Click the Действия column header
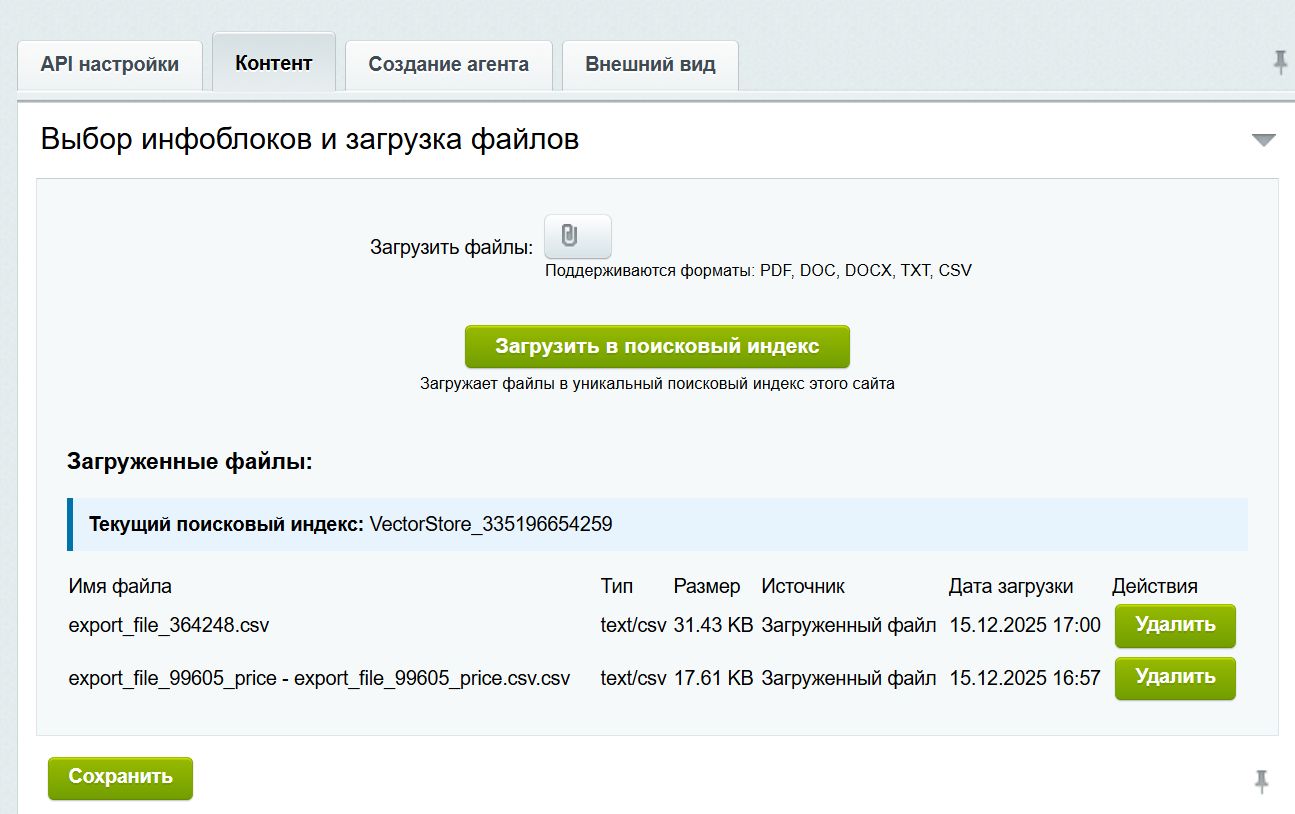The image size is (1295, 814). pyautogui.click(x=1156, y=586)
